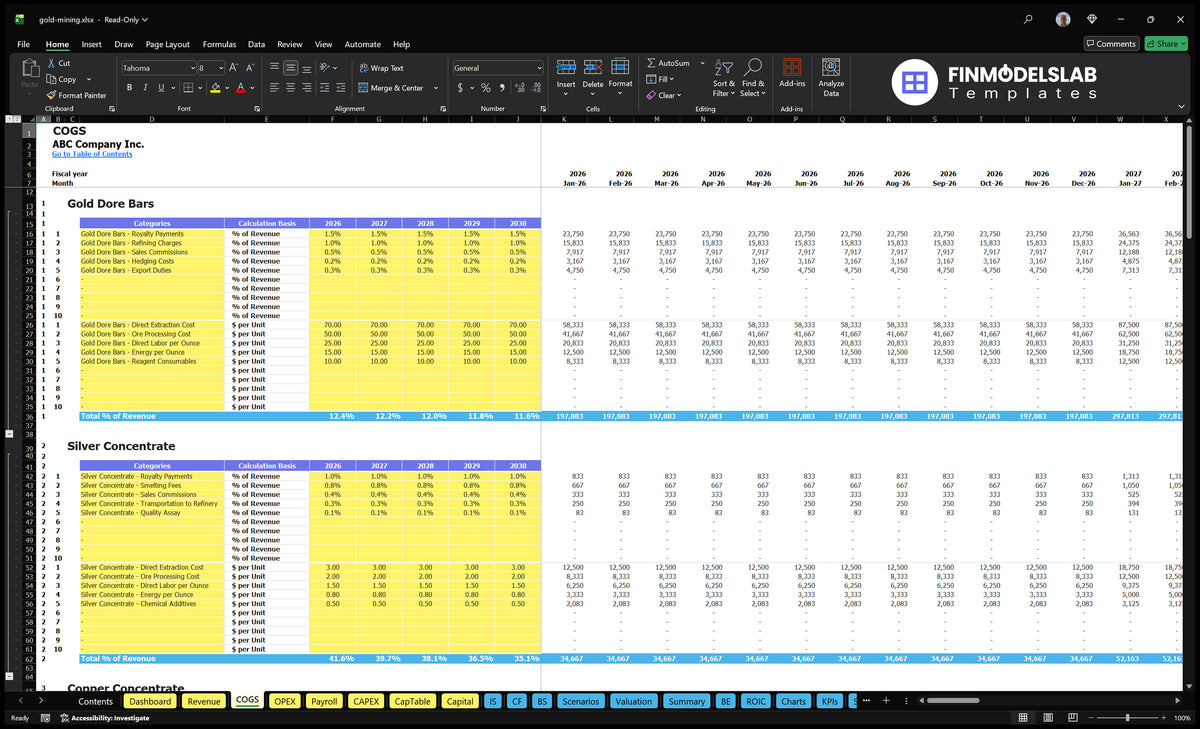Open the General number format dropdown

tap(539, 68)
